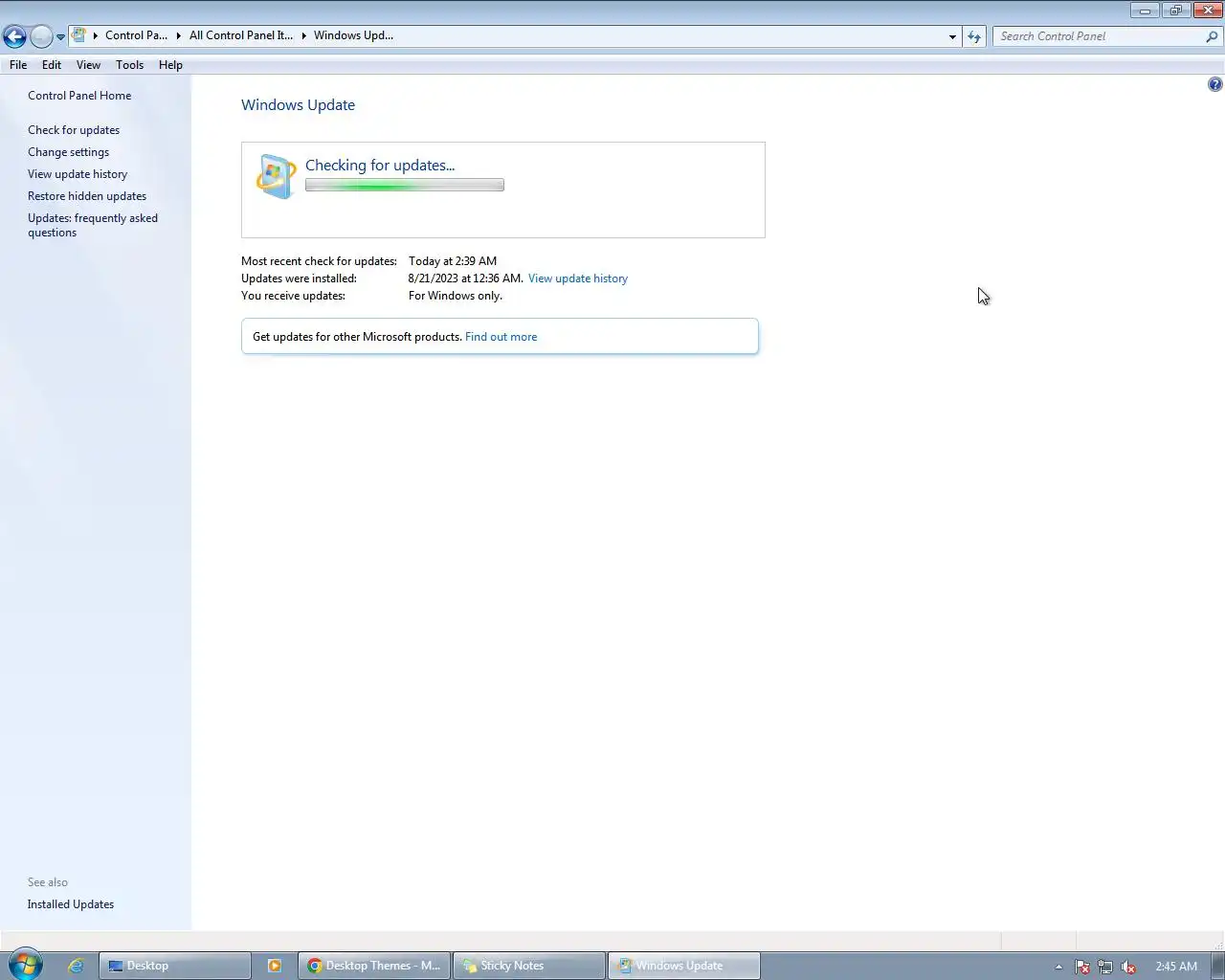Go to Control Panel Home
Image resolution: width=1225 pixels, height=980 pixels.
point(79,96)
